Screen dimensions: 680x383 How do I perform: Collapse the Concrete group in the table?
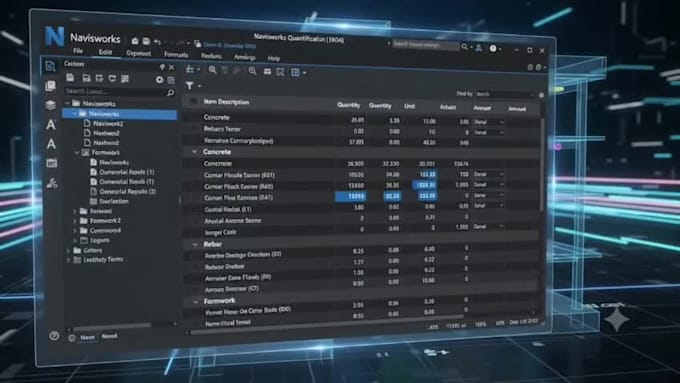195,152
